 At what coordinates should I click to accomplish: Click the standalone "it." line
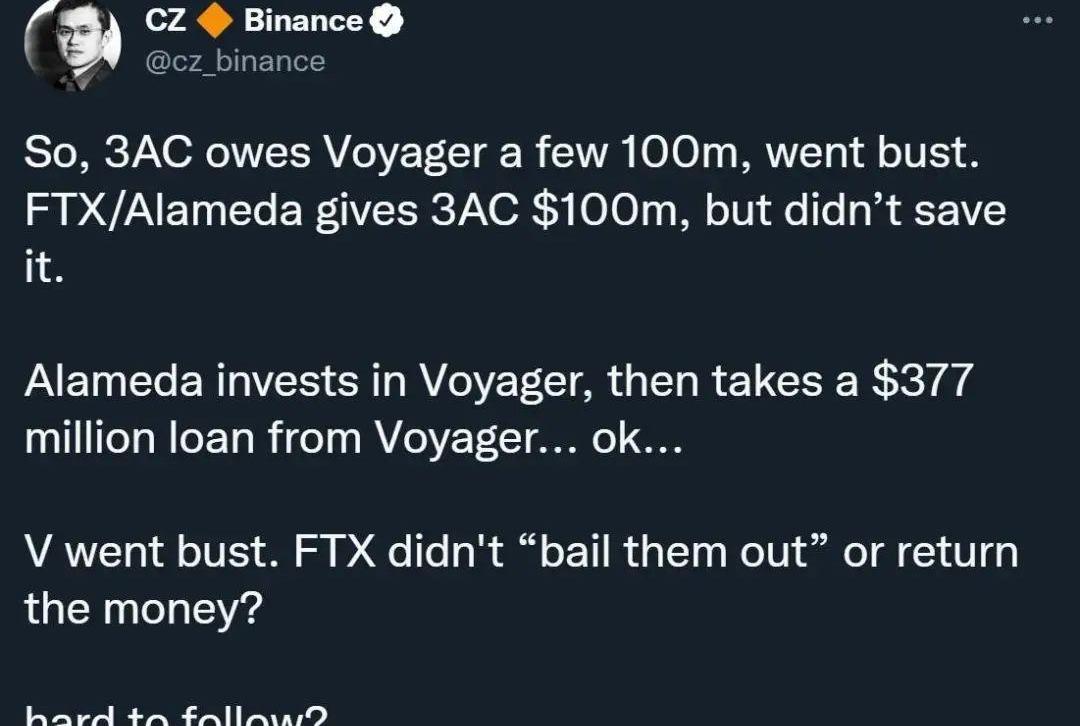[x=44, y=270]
